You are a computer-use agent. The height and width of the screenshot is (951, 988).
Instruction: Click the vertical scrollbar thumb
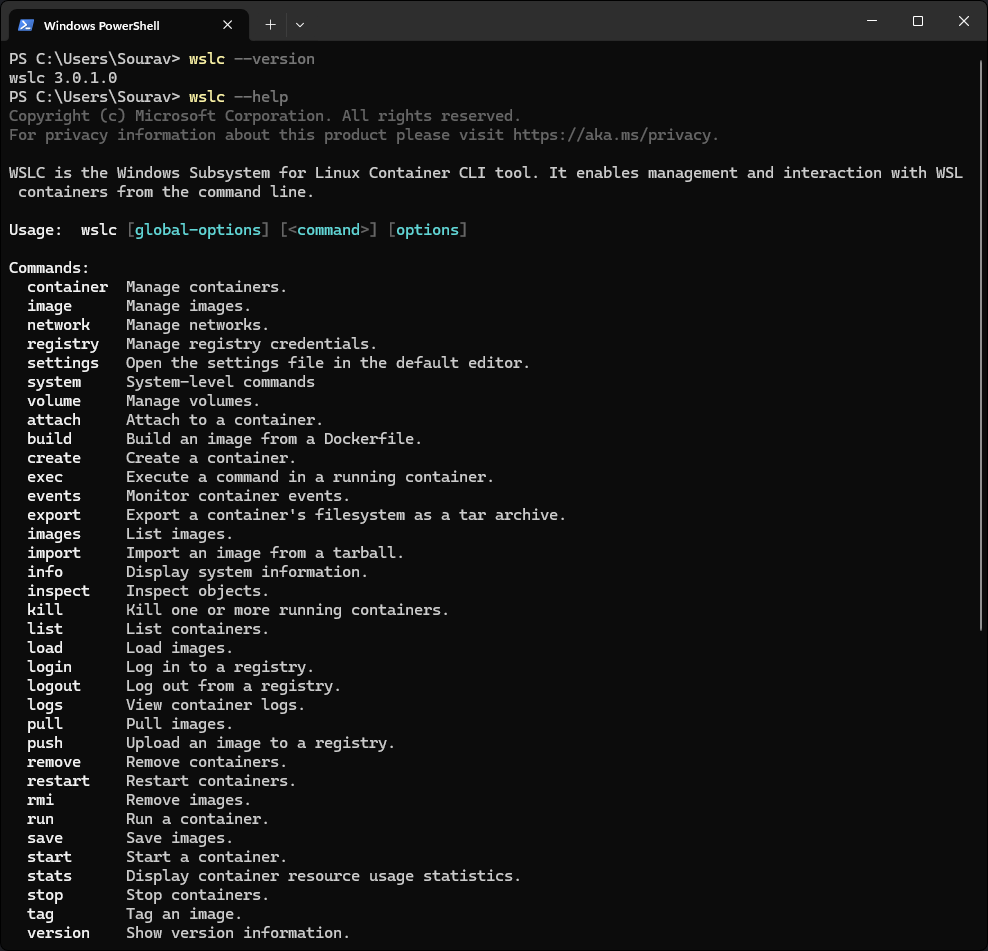[x=981, y=345]
